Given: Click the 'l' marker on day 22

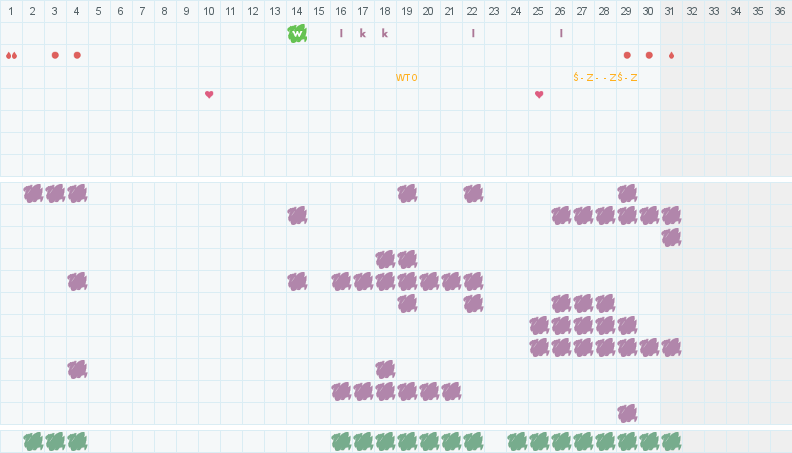Looking at the screenshot, I should [x=473, y=33].
